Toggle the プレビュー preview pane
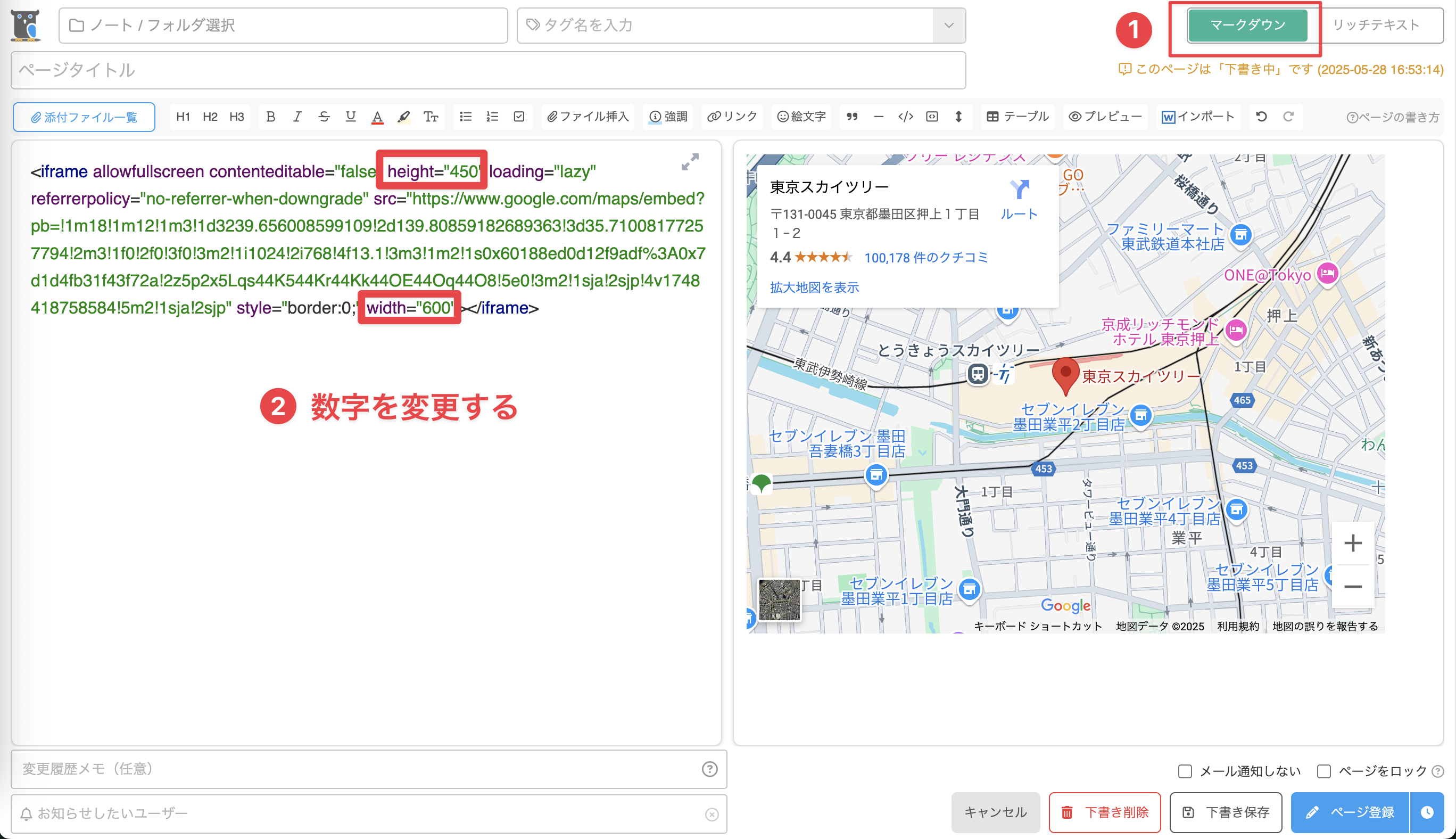 (1105, 117)
